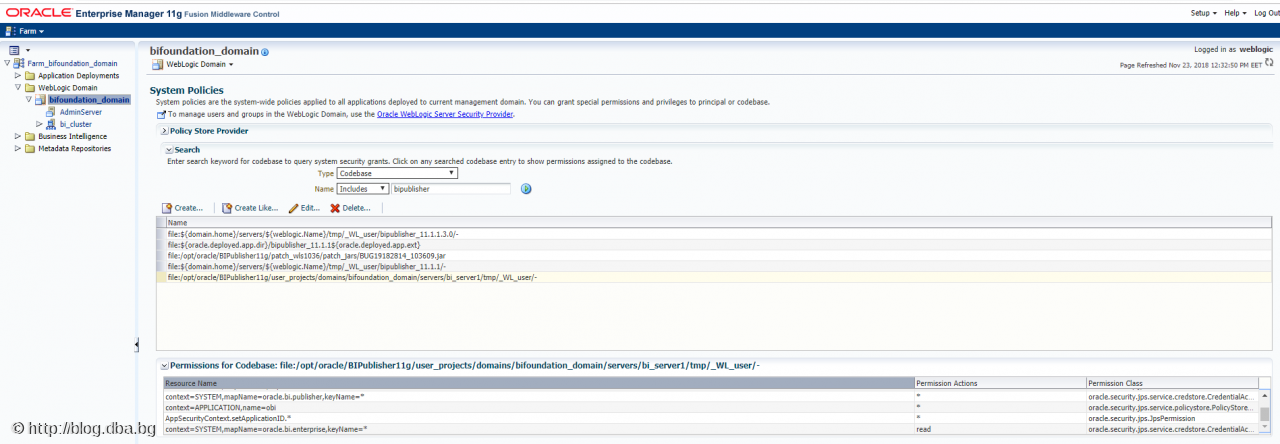Select bifoundation_domain in the navigation tree
Viewport: 1280px width, 444px height.
(x=89, y=100)
